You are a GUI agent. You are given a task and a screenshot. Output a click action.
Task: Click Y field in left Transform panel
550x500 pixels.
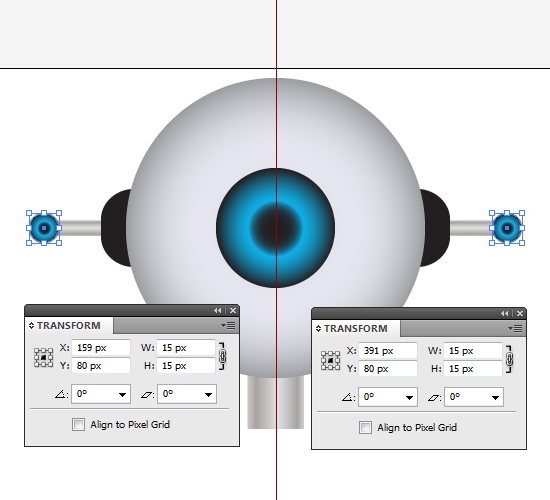tap(101, 366)
